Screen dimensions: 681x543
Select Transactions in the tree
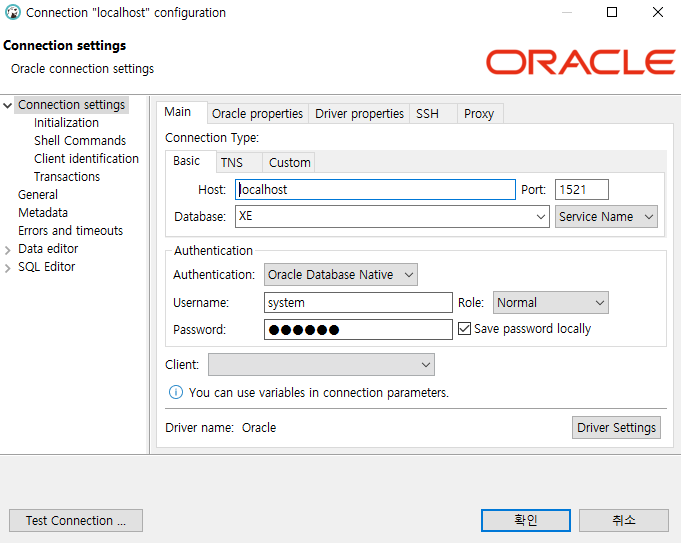(x=67, y=177)
